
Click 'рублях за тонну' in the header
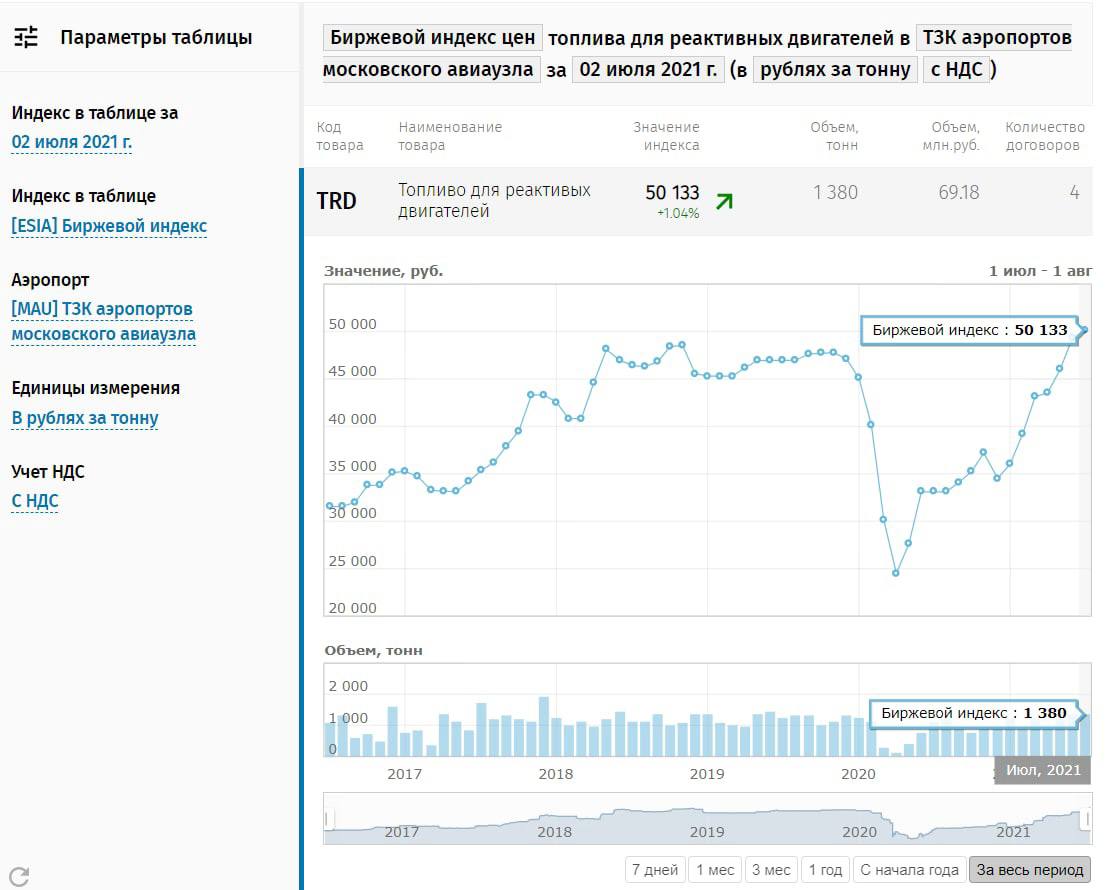point(835,69)
